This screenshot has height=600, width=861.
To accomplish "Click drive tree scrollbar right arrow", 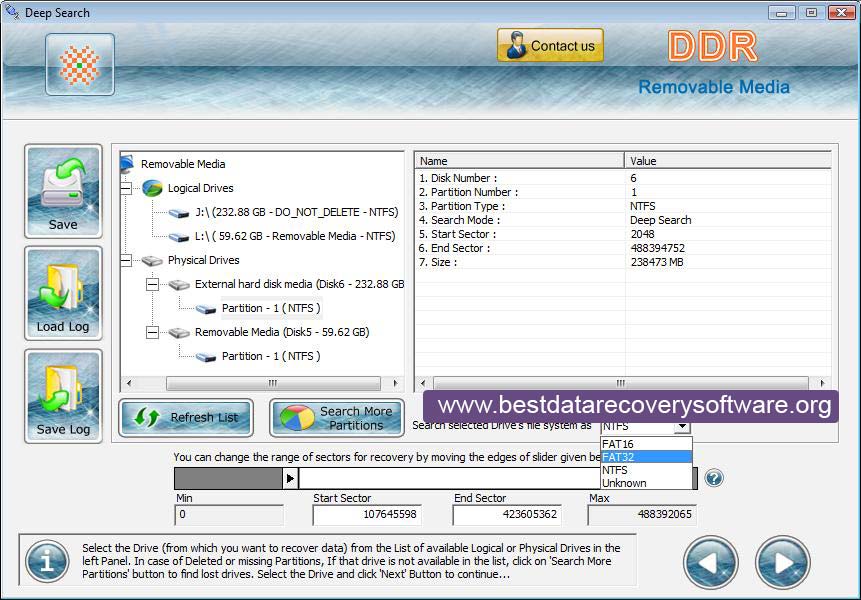I will coord(395,383).
